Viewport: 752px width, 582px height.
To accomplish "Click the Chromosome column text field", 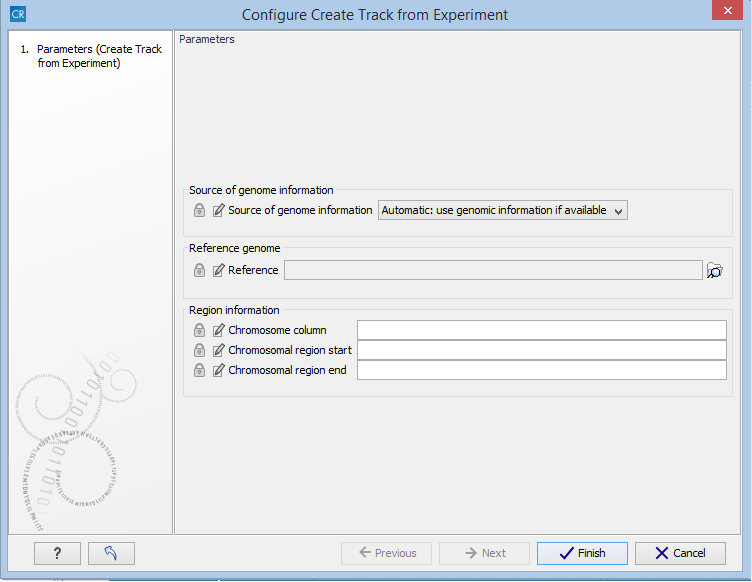I will pos(542,330).
